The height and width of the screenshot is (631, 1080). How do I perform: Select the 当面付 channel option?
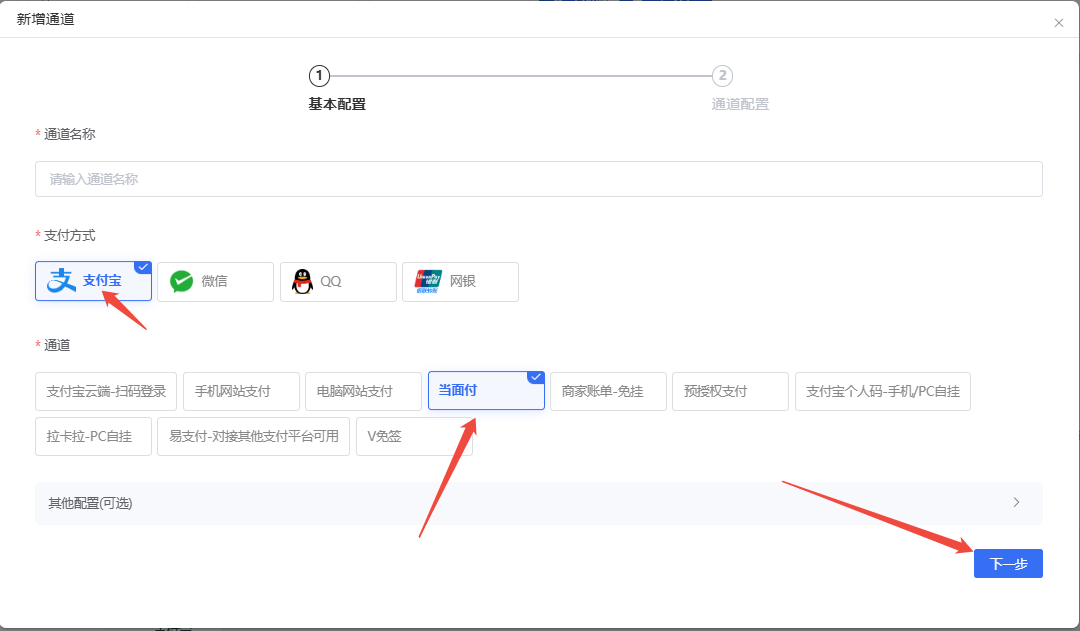(486, 390)
